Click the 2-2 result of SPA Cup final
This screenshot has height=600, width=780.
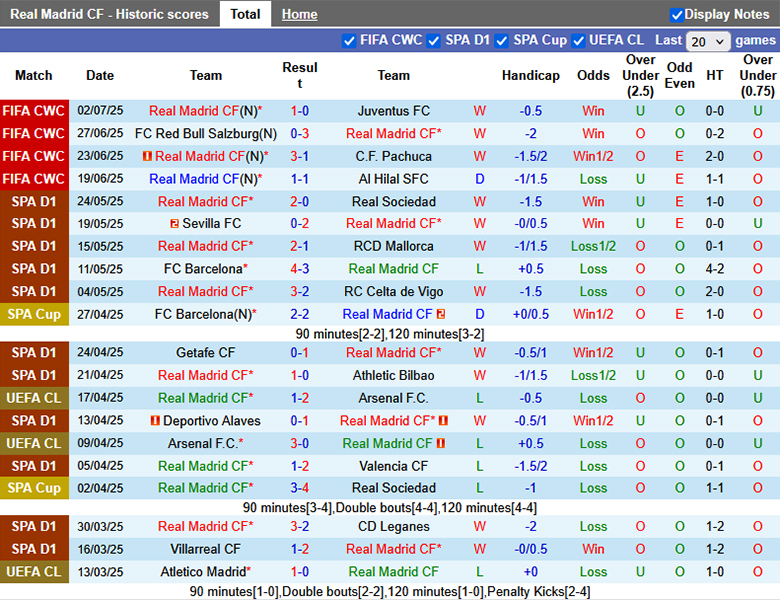click(299, 314)
